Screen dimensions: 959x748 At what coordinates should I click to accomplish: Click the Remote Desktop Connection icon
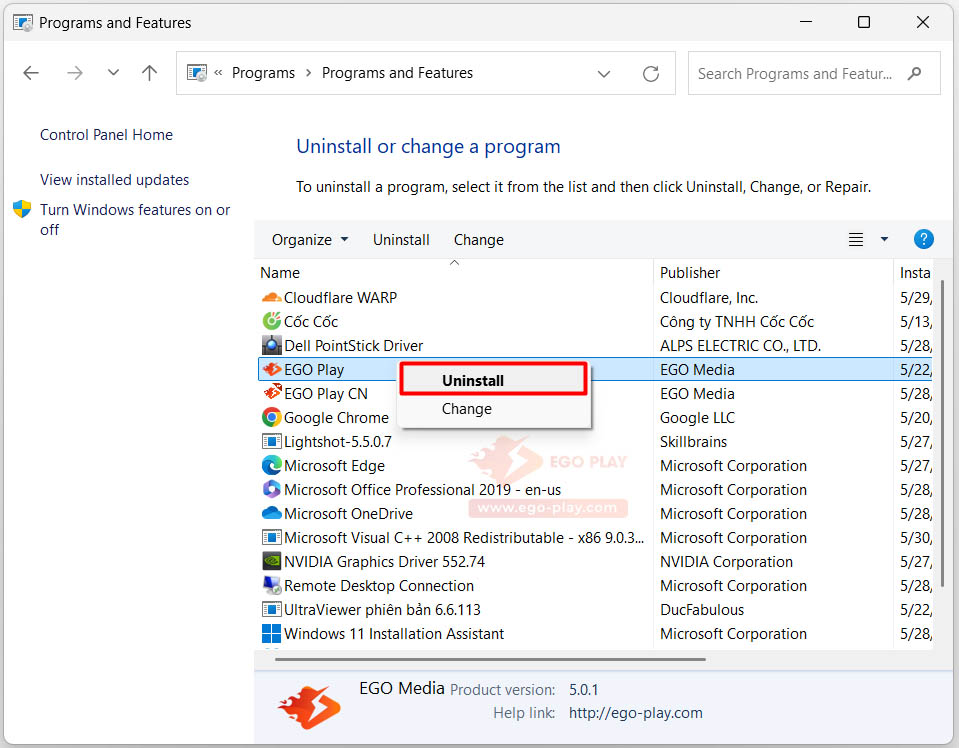(271, 585)
